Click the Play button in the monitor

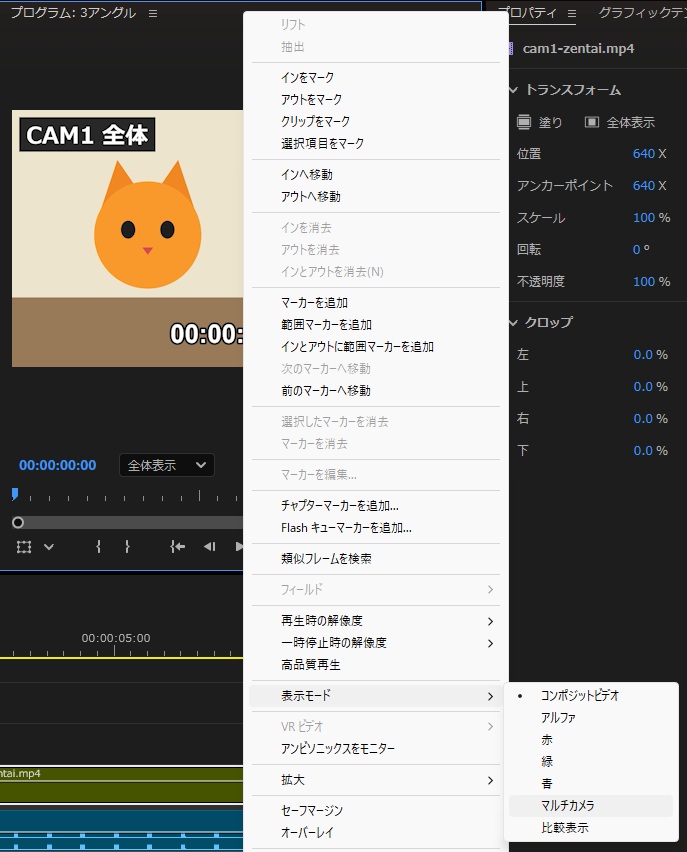[x=239, y=546]
